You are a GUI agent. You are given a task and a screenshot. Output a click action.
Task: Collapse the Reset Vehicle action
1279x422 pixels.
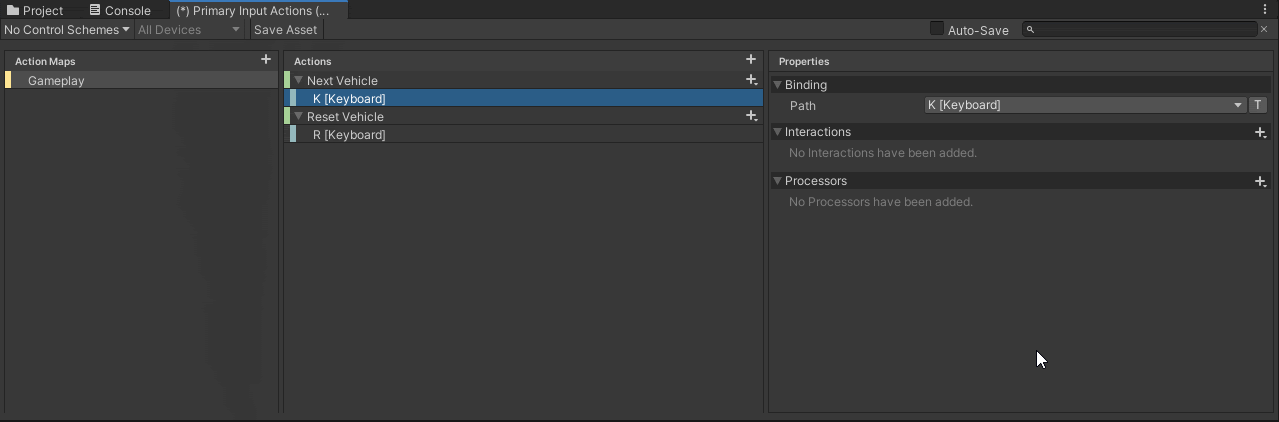[x=298, y=116]
